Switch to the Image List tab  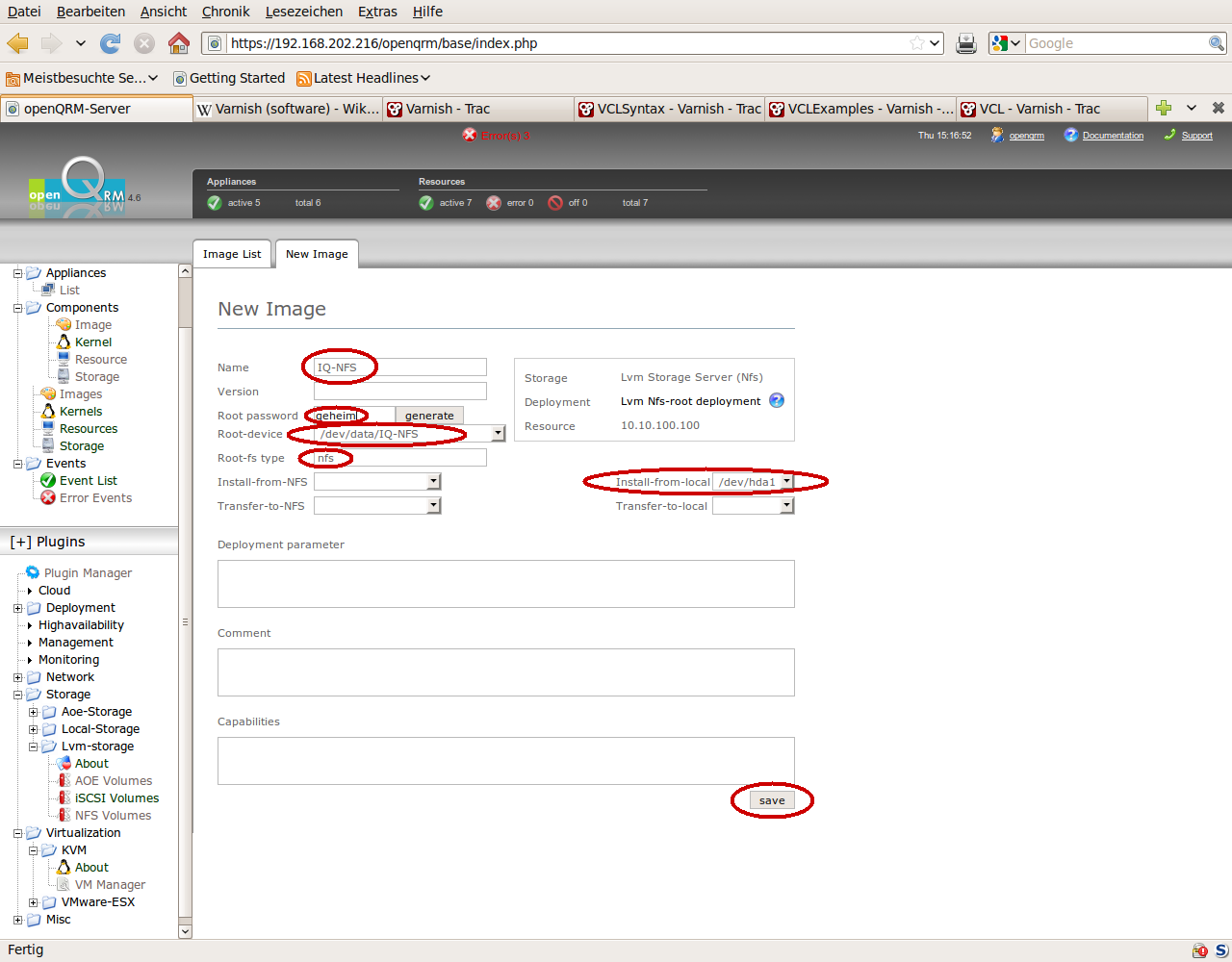click(x=232, y=254)
